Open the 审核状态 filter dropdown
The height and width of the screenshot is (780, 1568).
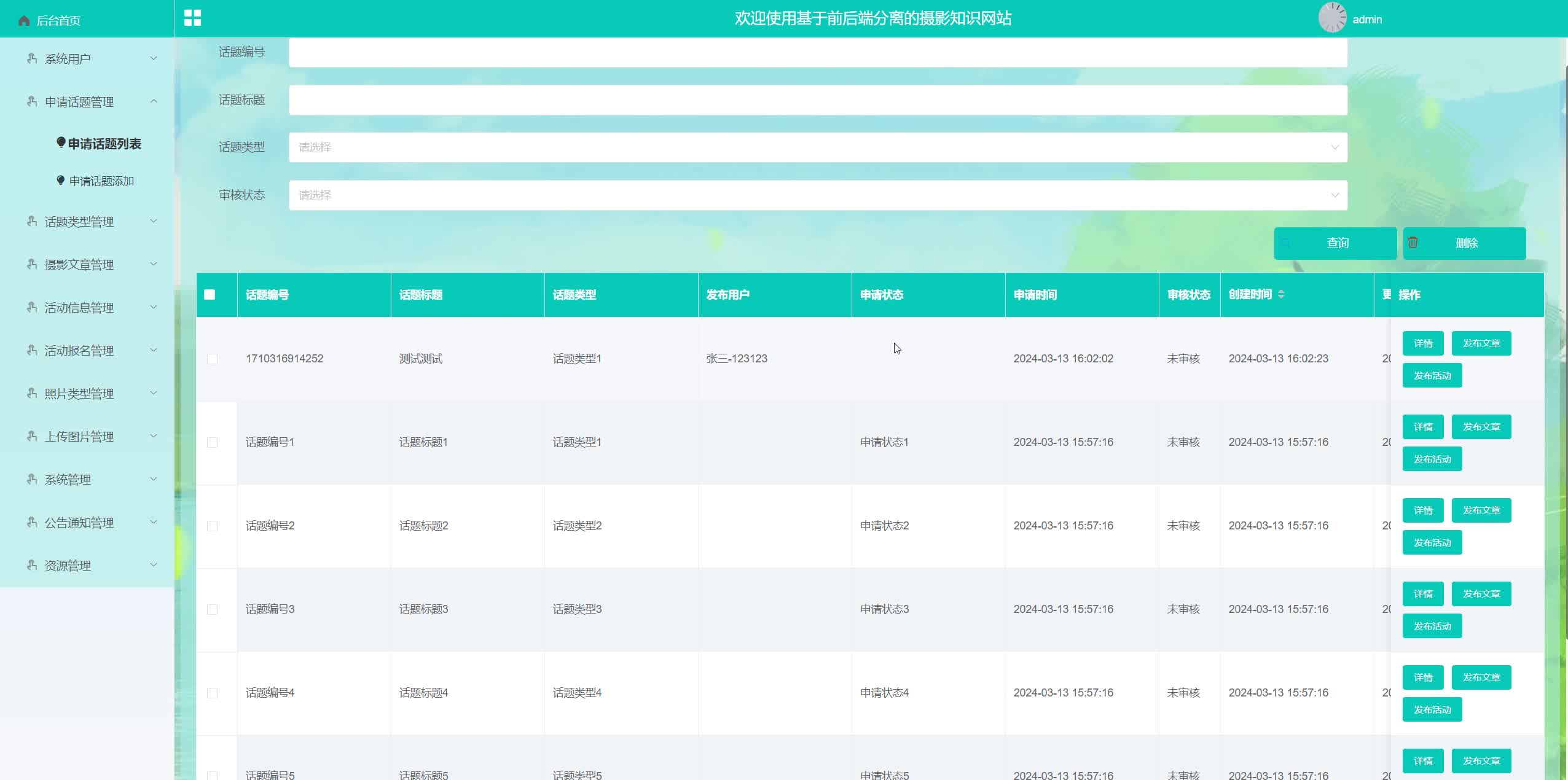pos(818,195)
